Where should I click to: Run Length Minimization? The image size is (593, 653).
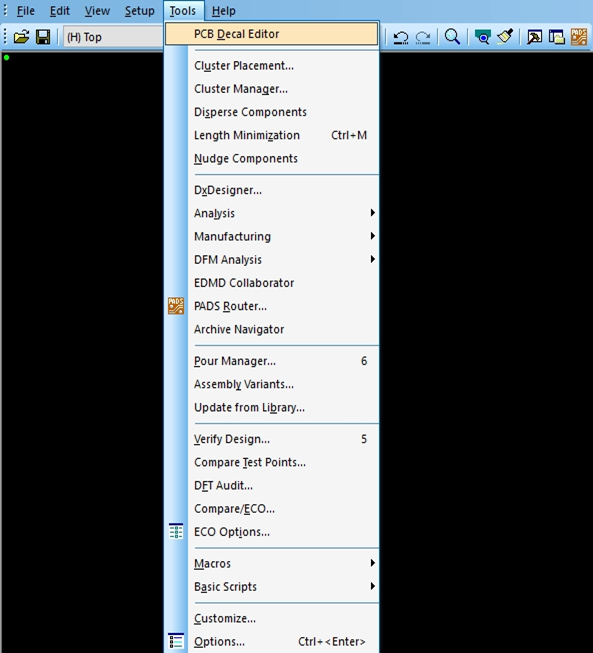(272, 135)
